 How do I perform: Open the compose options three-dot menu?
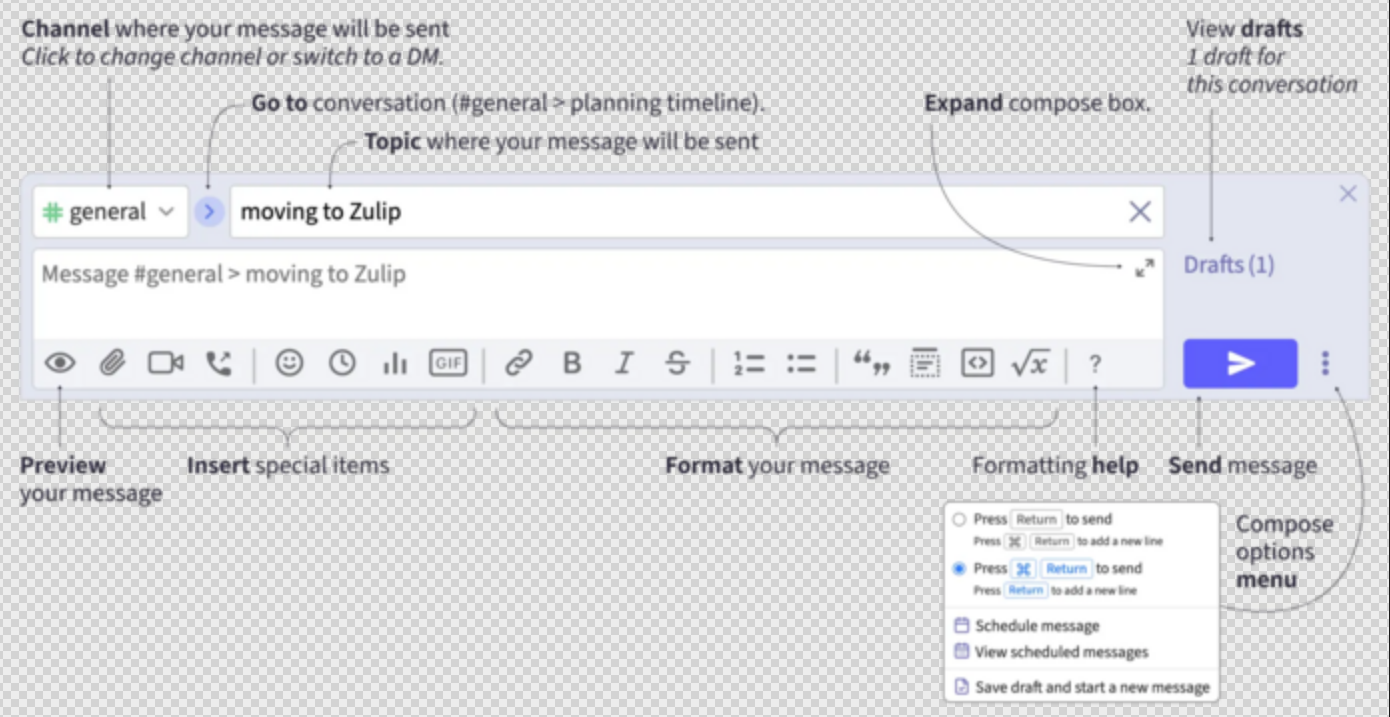pos(1325,363)
